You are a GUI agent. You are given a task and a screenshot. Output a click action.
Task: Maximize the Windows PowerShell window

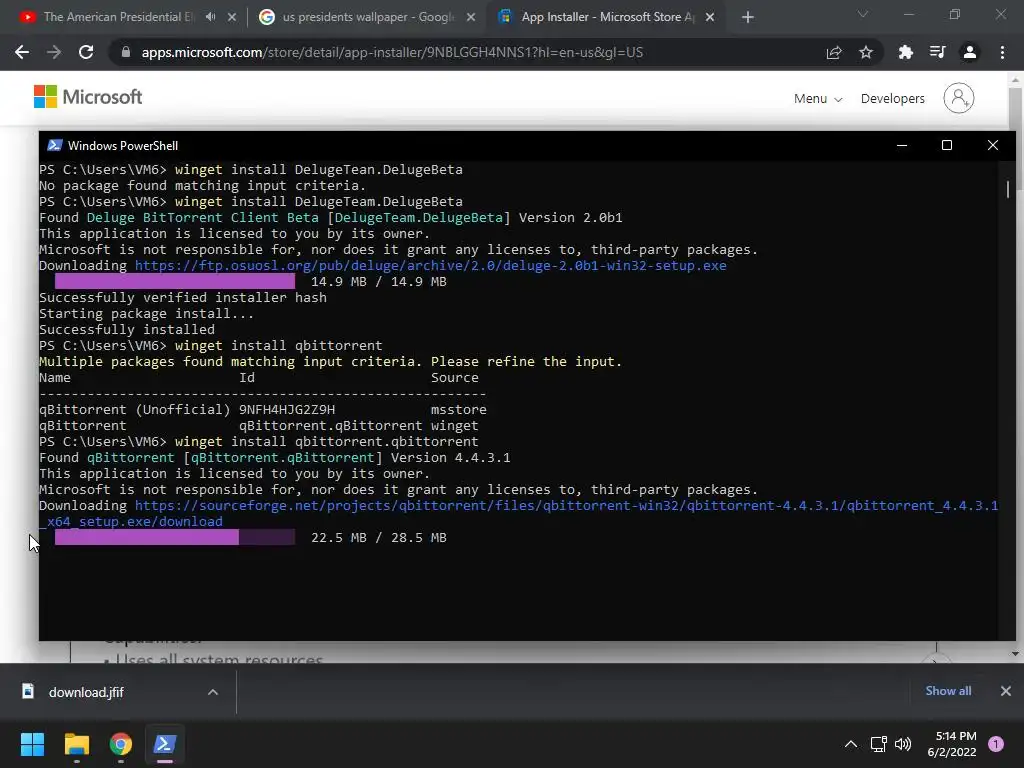pos(946,145)
